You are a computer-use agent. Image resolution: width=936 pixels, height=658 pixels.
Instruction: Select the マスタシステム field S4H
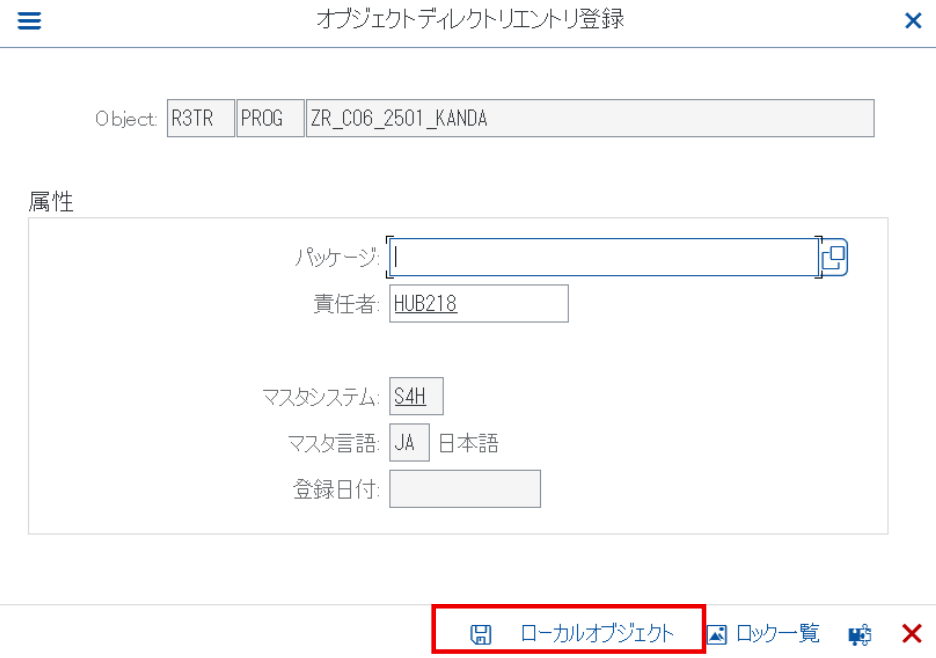[x=416, y=396]
